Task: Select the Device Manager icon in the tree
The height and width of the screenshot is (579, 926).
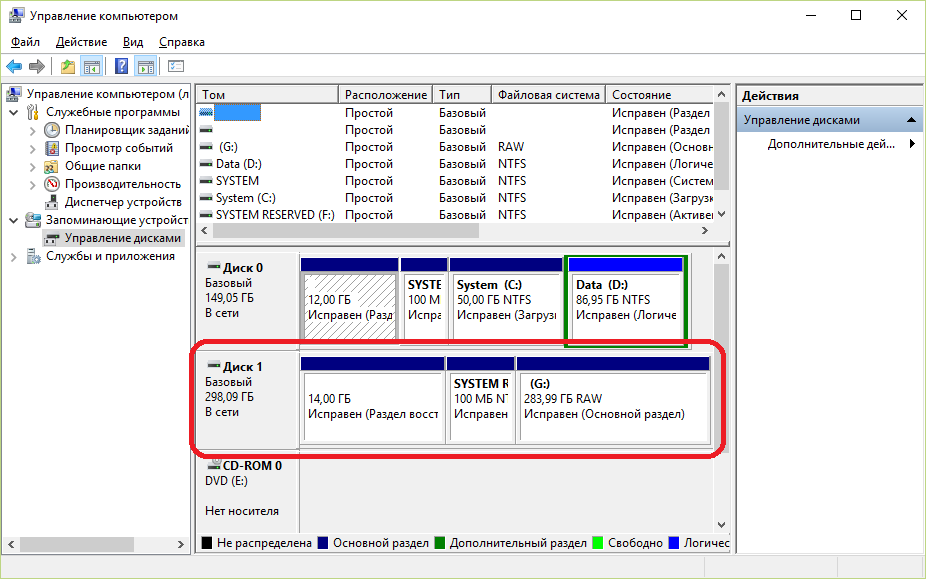Action: tap(52, 202)
